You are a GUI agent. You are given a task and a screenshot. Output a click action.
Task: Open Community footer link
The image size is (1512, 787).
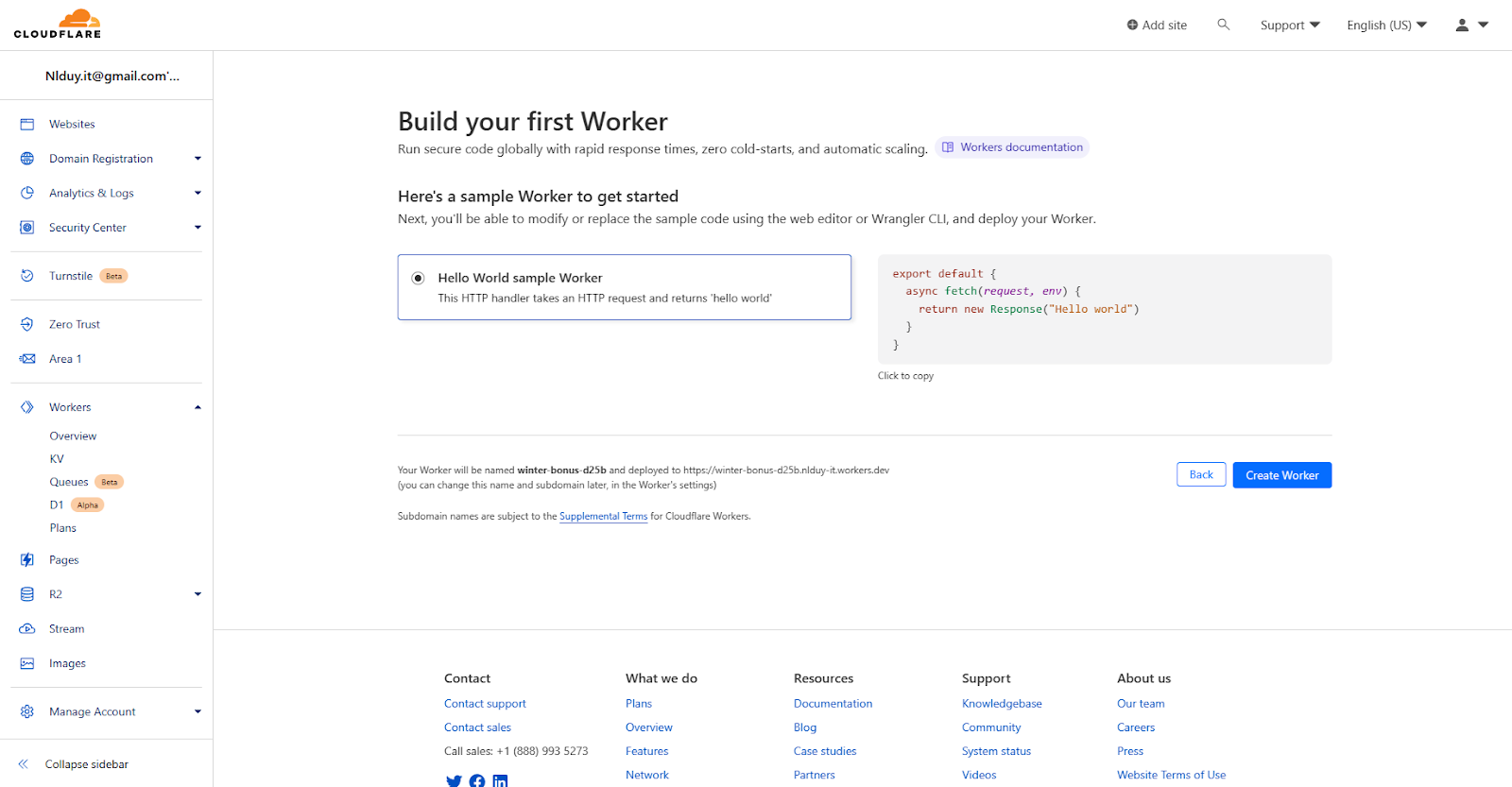tap(991, 727)
